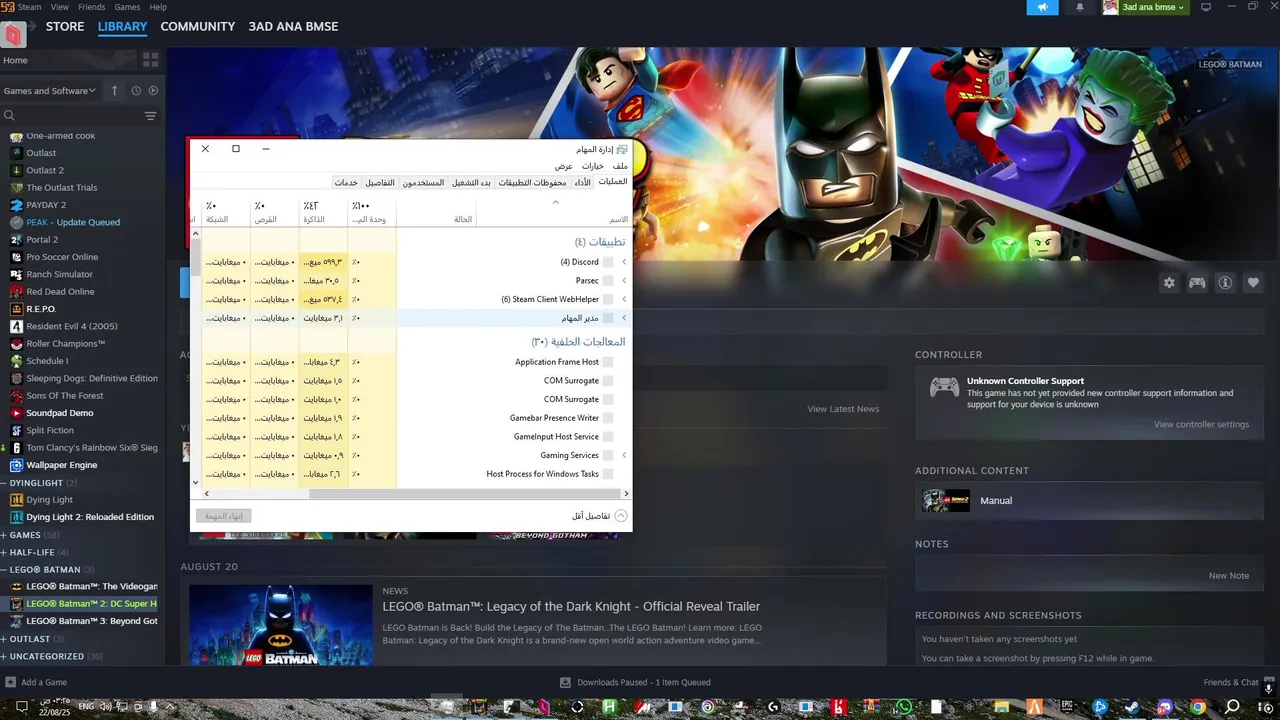Select Home in the library sidebar
The width and height of the screenshot is (1280, 720).
point(66,60)
